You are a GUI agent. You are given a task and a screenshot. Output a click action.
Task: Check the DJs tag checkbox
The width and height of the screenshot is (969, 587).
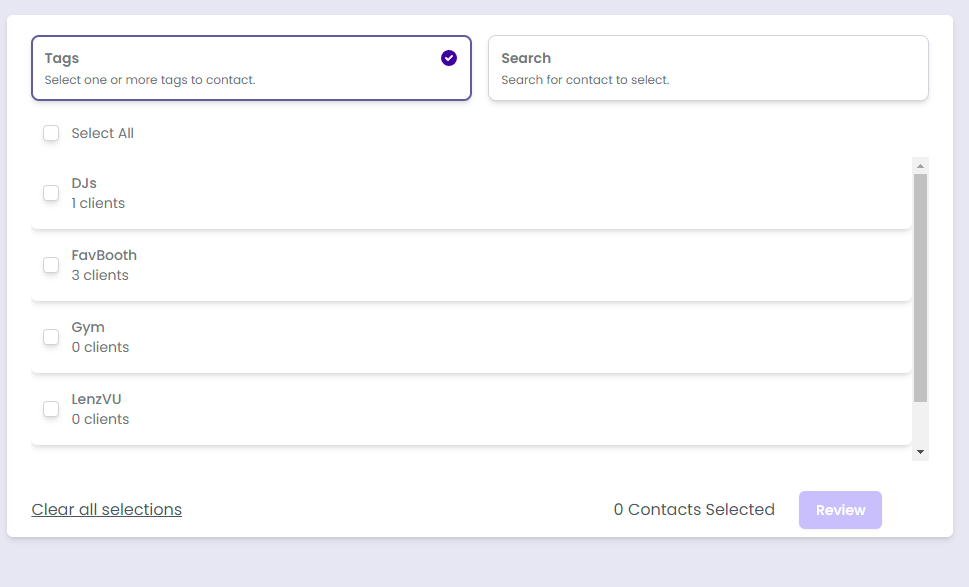(51, 193)
